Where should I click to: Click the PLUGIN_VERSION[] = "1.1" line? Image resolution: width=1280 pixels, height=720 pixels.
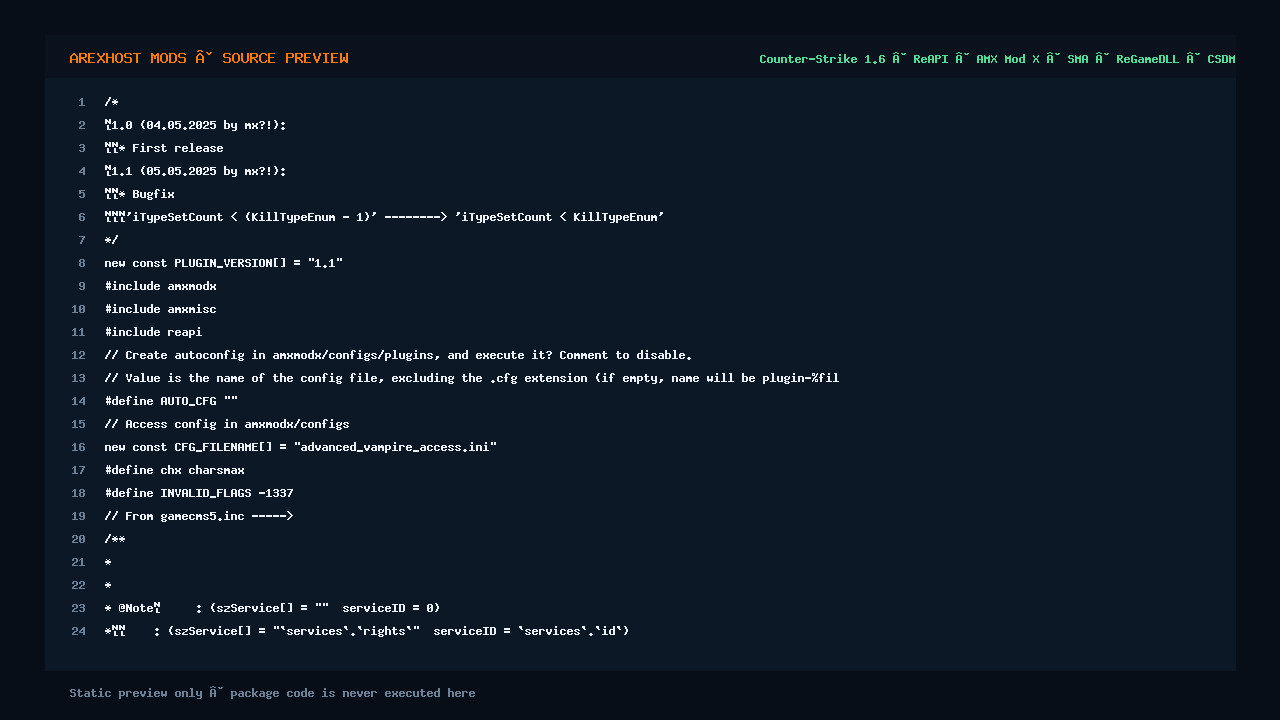224,263
